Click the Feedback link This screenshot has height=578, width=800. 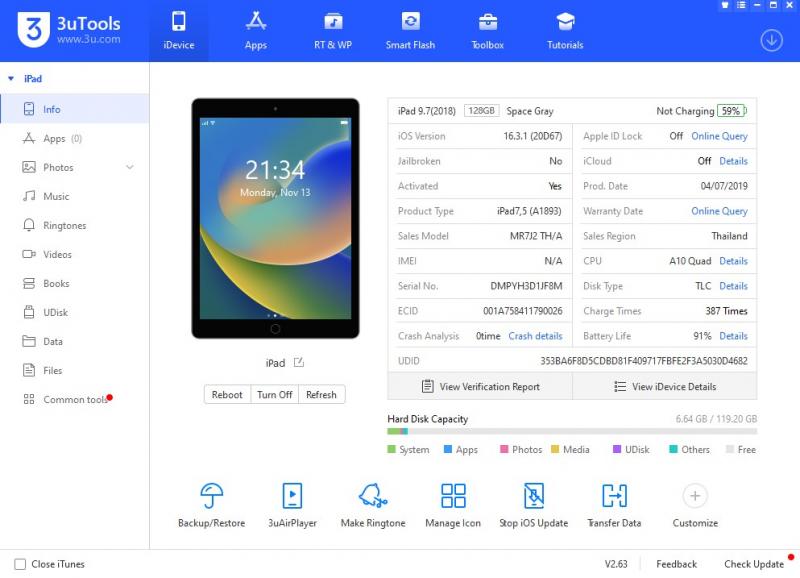click(676, 564)
